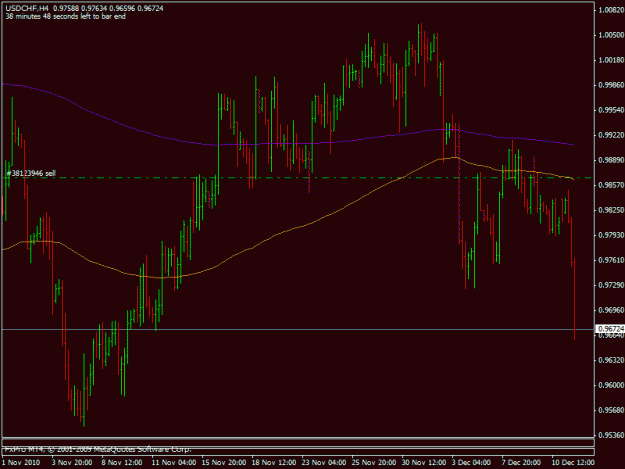
Task: Click the #38123946 sell order label
Action: (x=31, y=173)
